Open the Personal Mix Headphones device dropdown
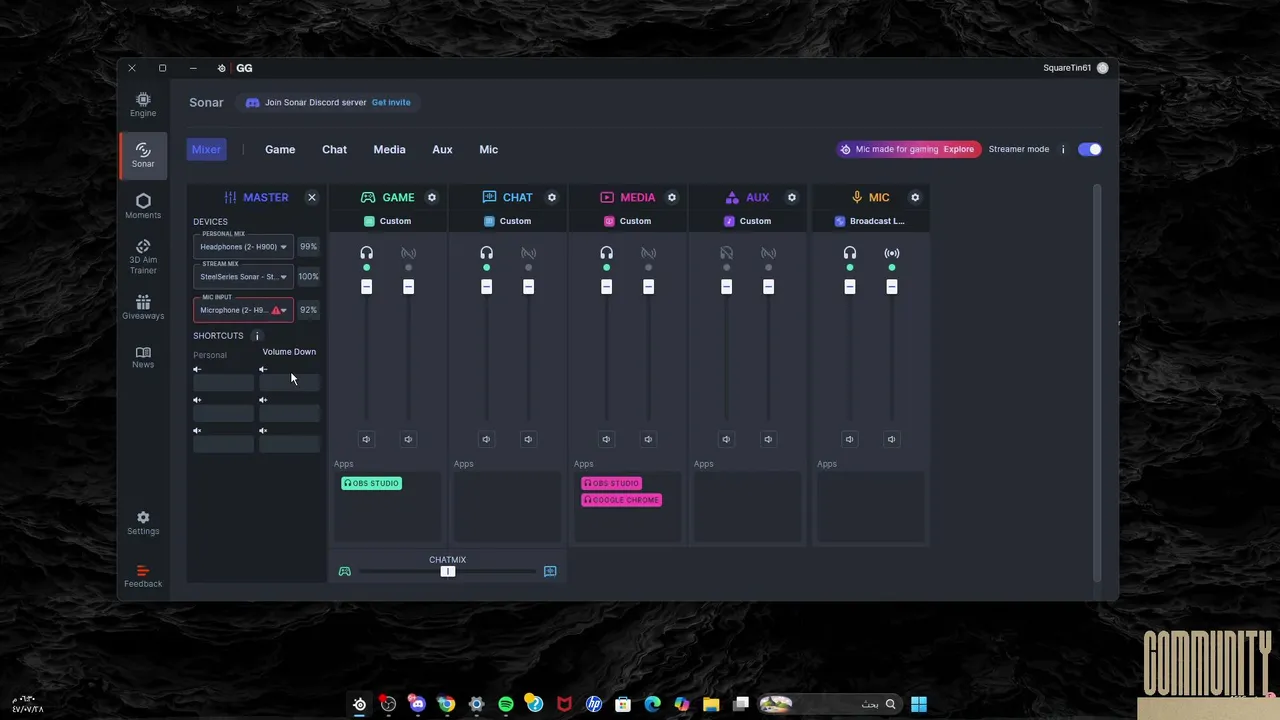The width and height of the screenshot is (1280, 720). (x=243, y=247)
